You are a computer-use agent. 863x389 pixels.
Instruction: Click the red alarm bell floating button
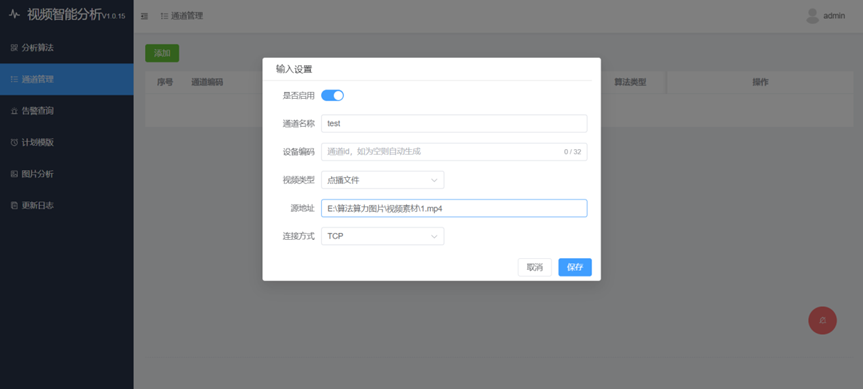click(822, 320)
